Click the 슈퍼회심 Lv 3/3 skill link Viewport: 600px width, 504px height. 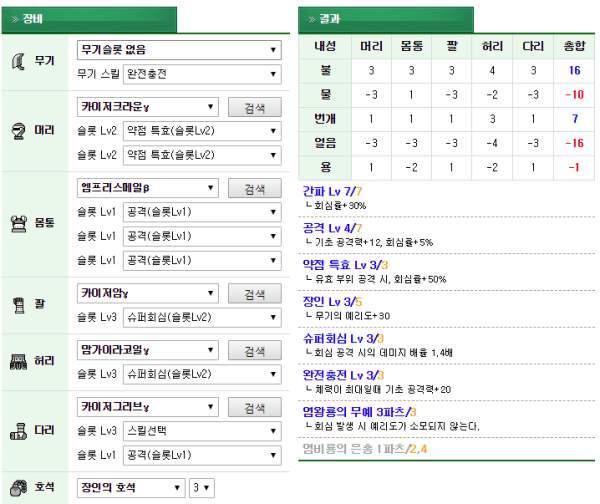tap(343, 338)
